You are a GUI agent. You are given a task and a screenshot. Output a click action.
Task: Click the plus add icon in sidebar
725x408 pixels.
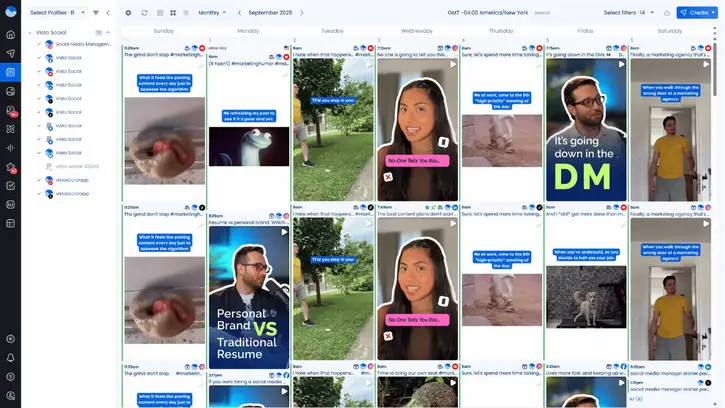point(10,339)
